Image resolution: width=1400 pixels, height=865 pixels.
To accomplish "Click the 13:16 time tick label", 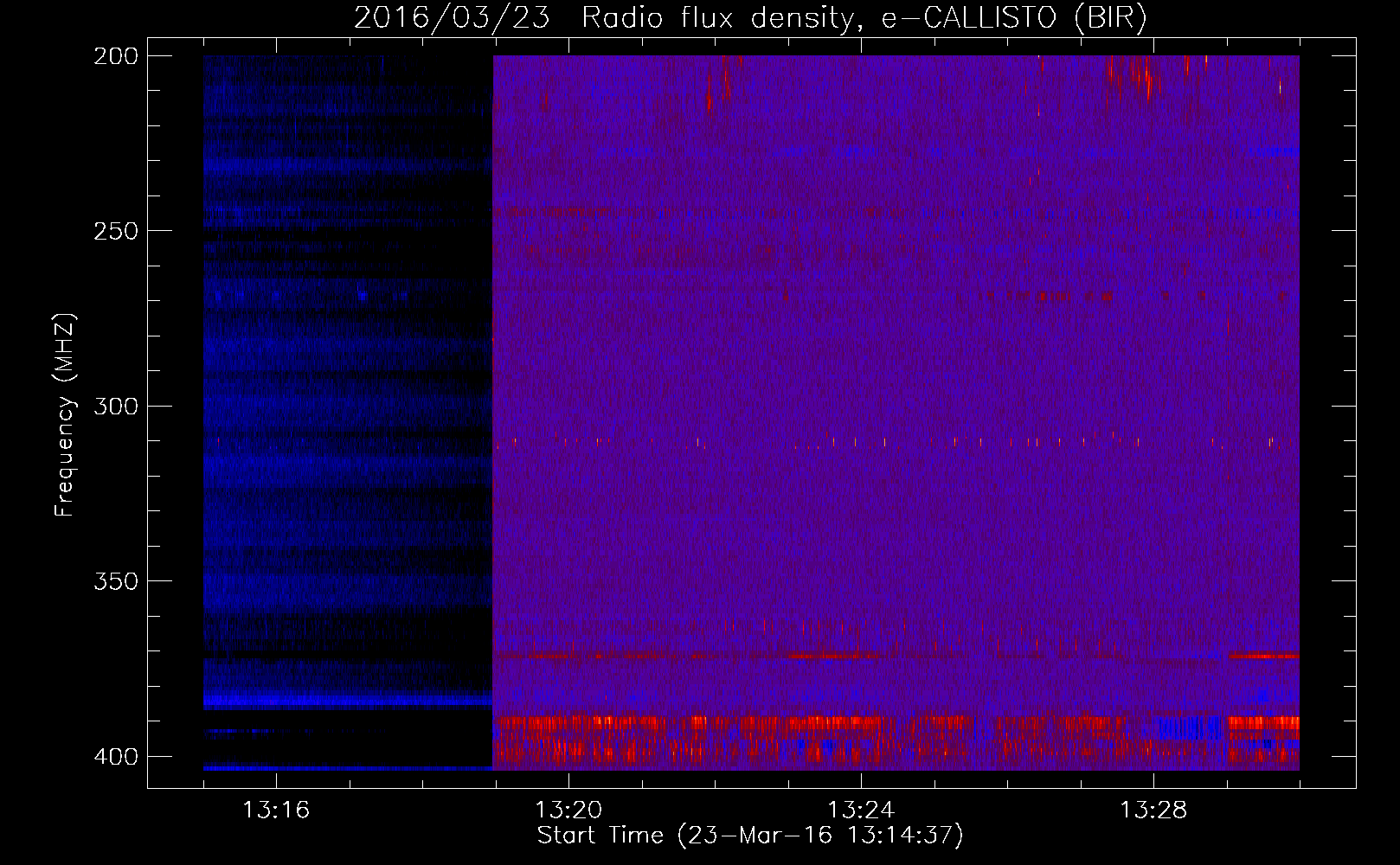I will [x=276, y=810].
